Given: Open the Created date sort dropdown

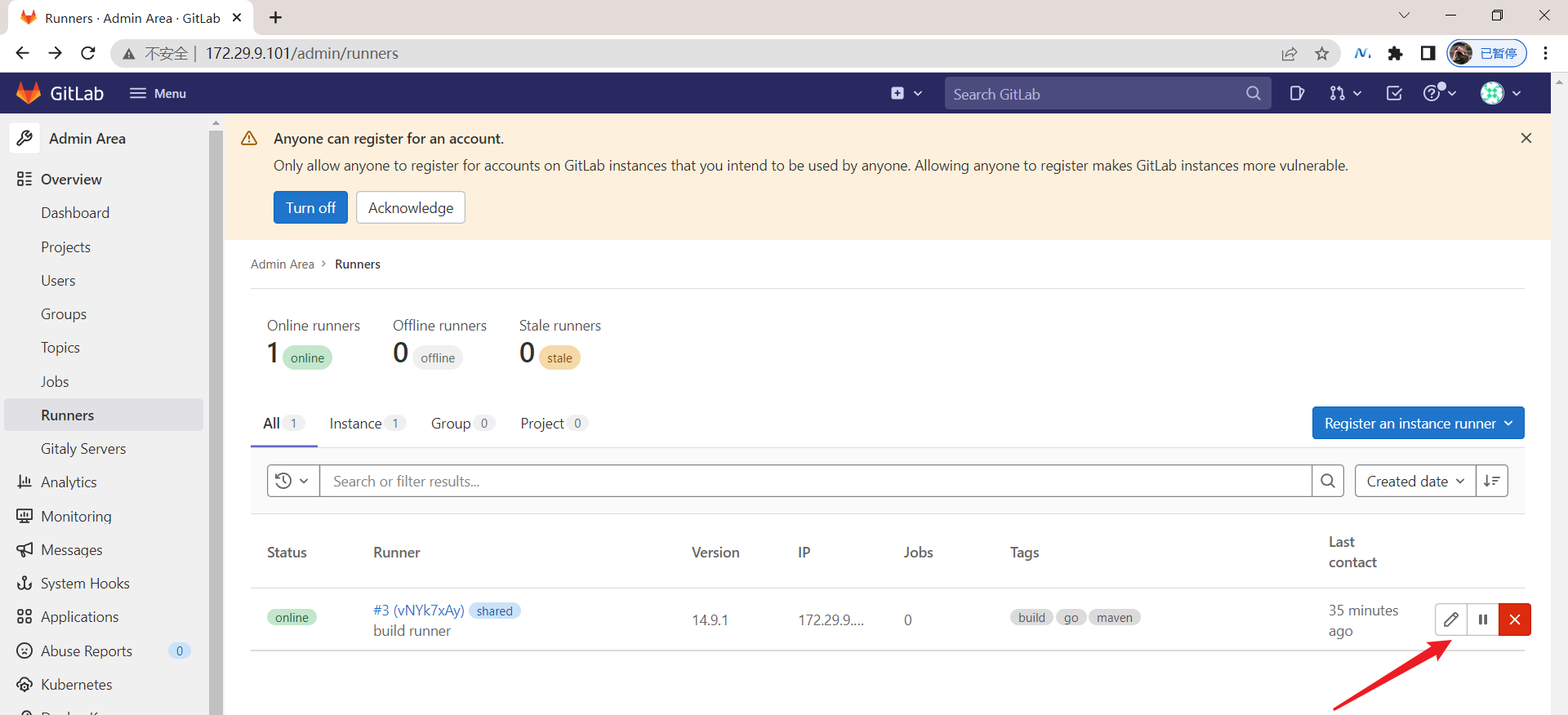Looking at the screenshot, I should pos(1415,481).
